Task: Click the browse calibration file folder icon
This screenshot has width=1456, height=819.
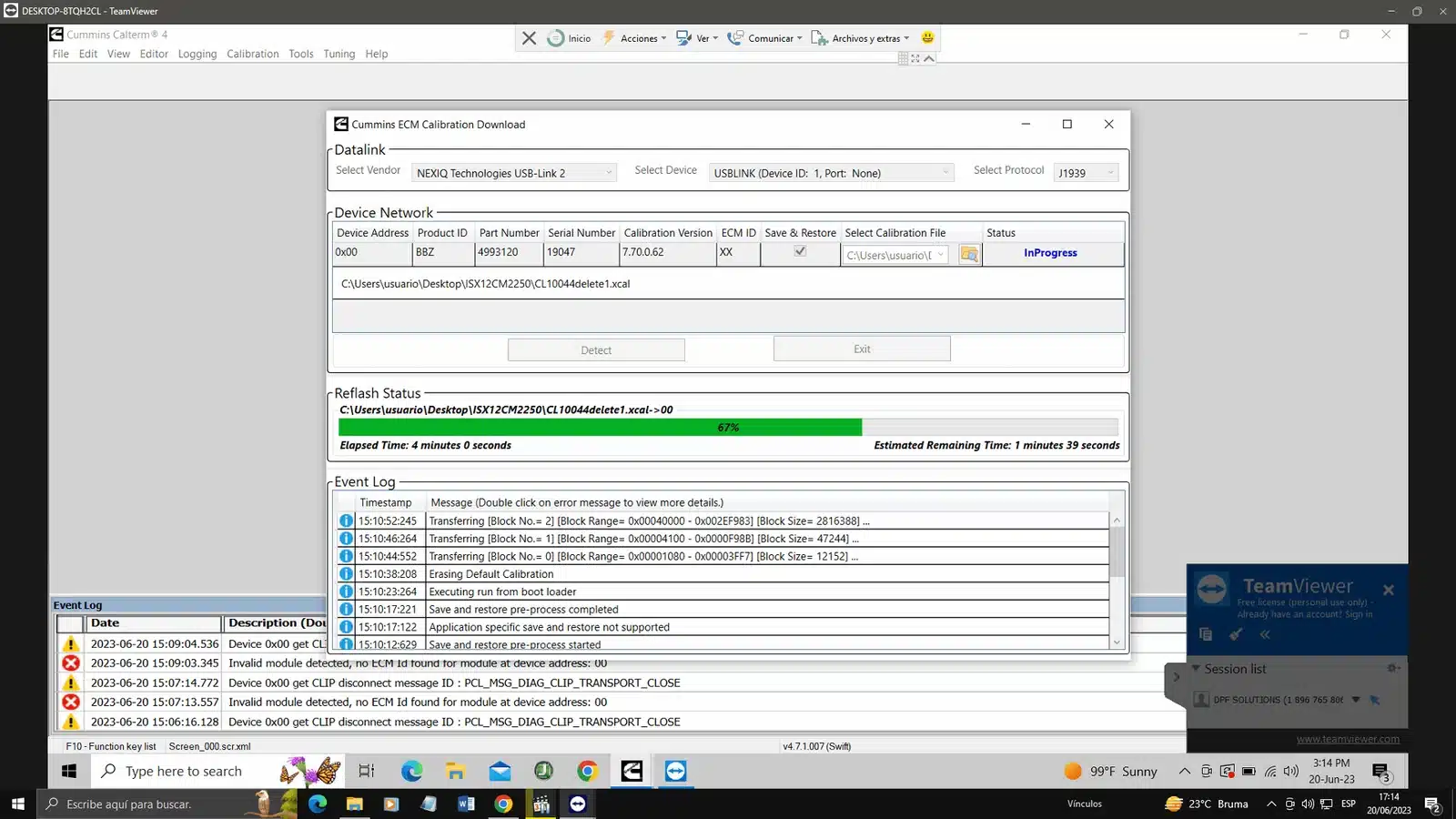Action: [969, 255]
